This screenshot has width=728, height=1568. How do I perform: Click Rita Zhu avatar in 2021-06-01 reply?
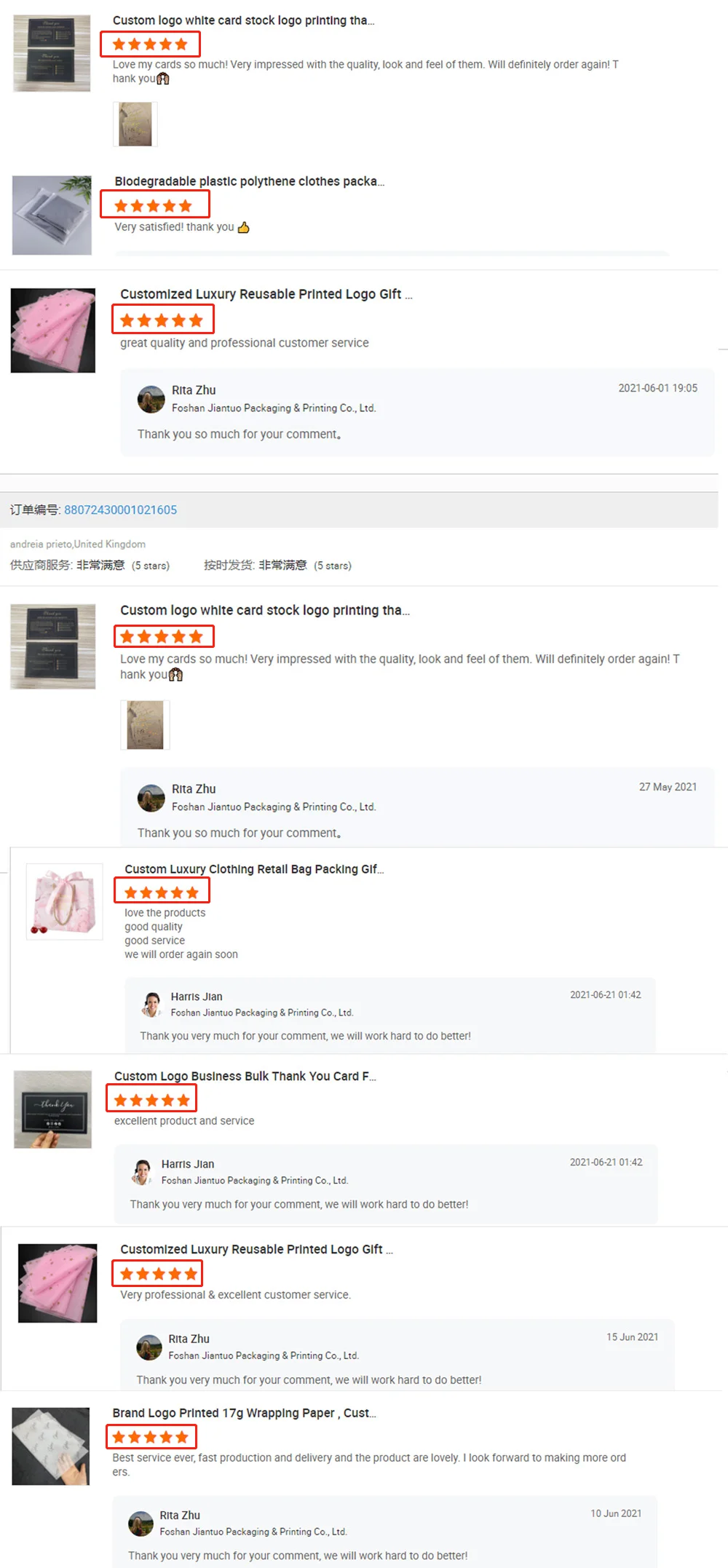(151, 399)
